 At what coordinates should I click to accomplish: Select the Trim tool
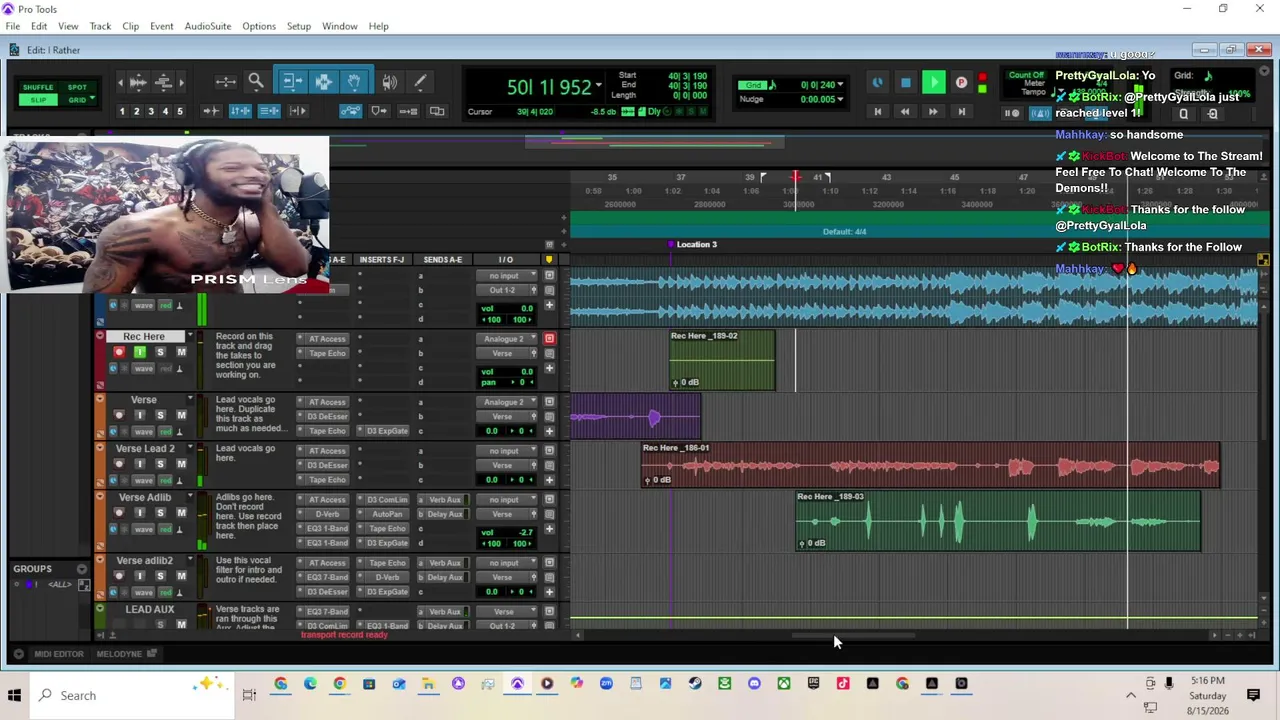click(291, 82)
